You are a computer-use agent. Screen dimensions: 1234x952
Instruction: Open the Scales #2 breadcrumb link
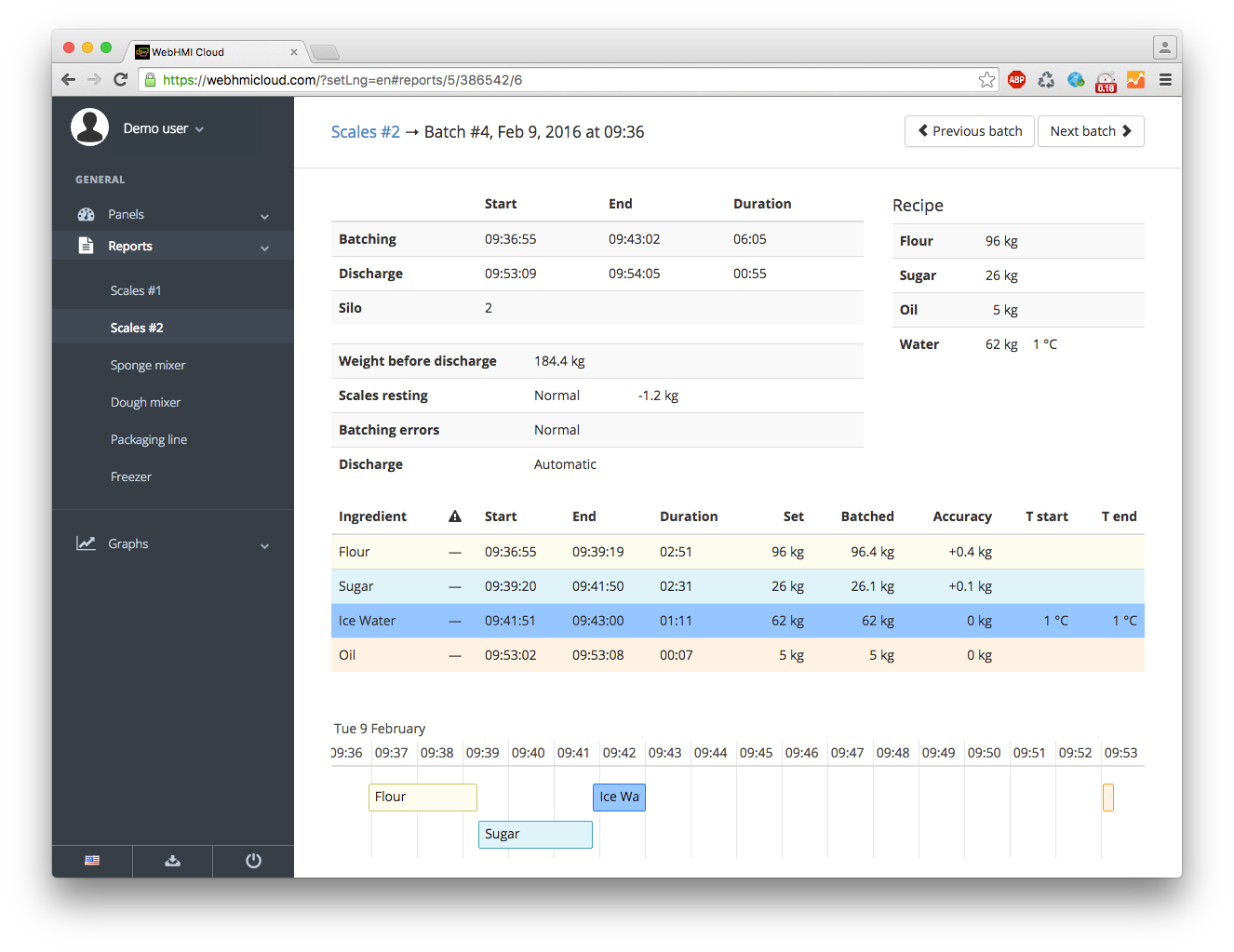[x=366, y=132]
